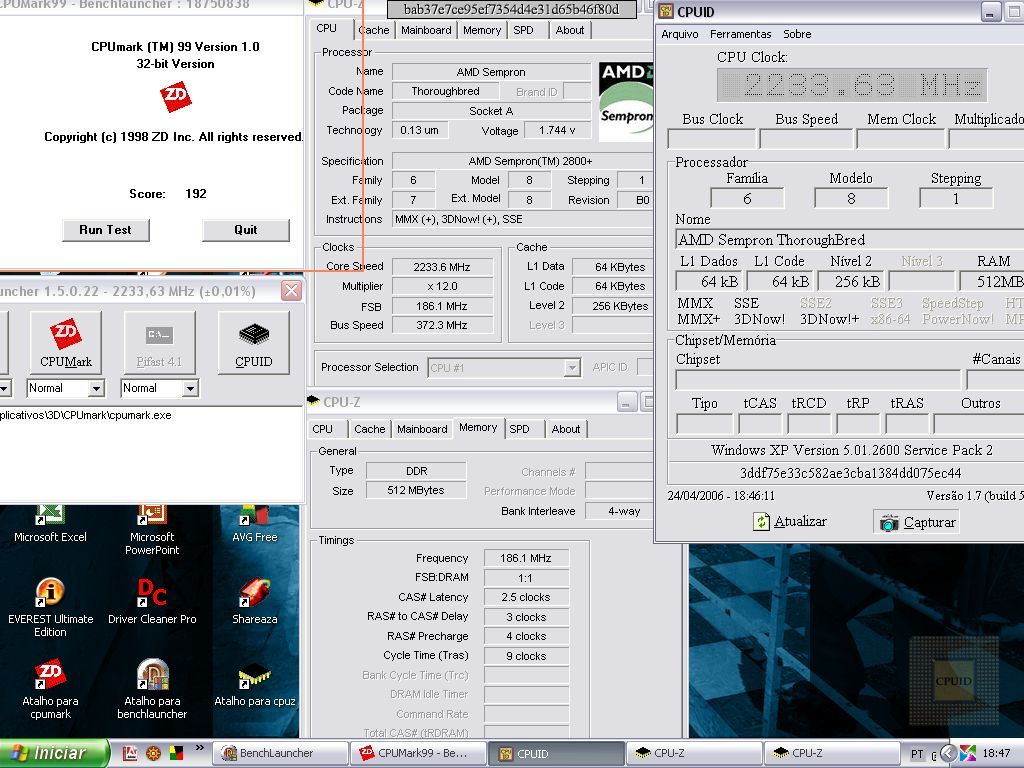
Task: Launch the CPUMark benchmark icon in BenchLauncher
Action: point(66,342)
